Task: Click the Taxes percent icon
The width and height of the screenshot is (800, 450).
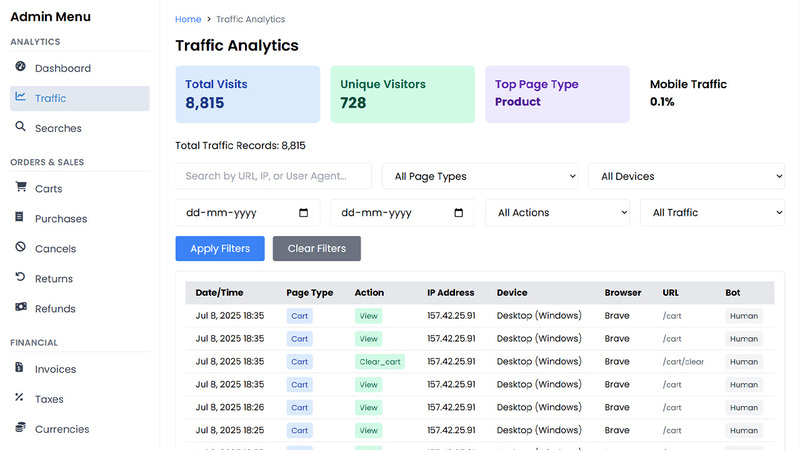Action: (19, 397)
